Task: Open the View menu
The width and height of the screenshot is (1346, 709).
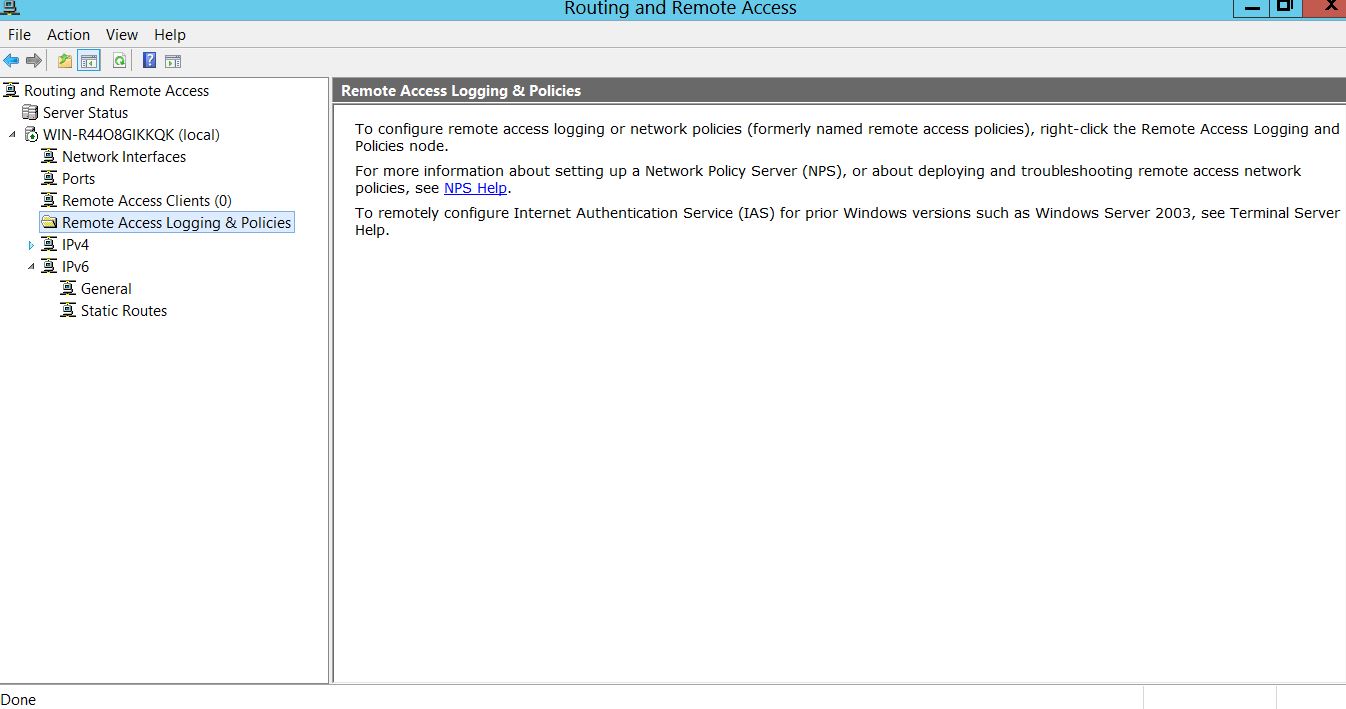Action: pos(121,34)
